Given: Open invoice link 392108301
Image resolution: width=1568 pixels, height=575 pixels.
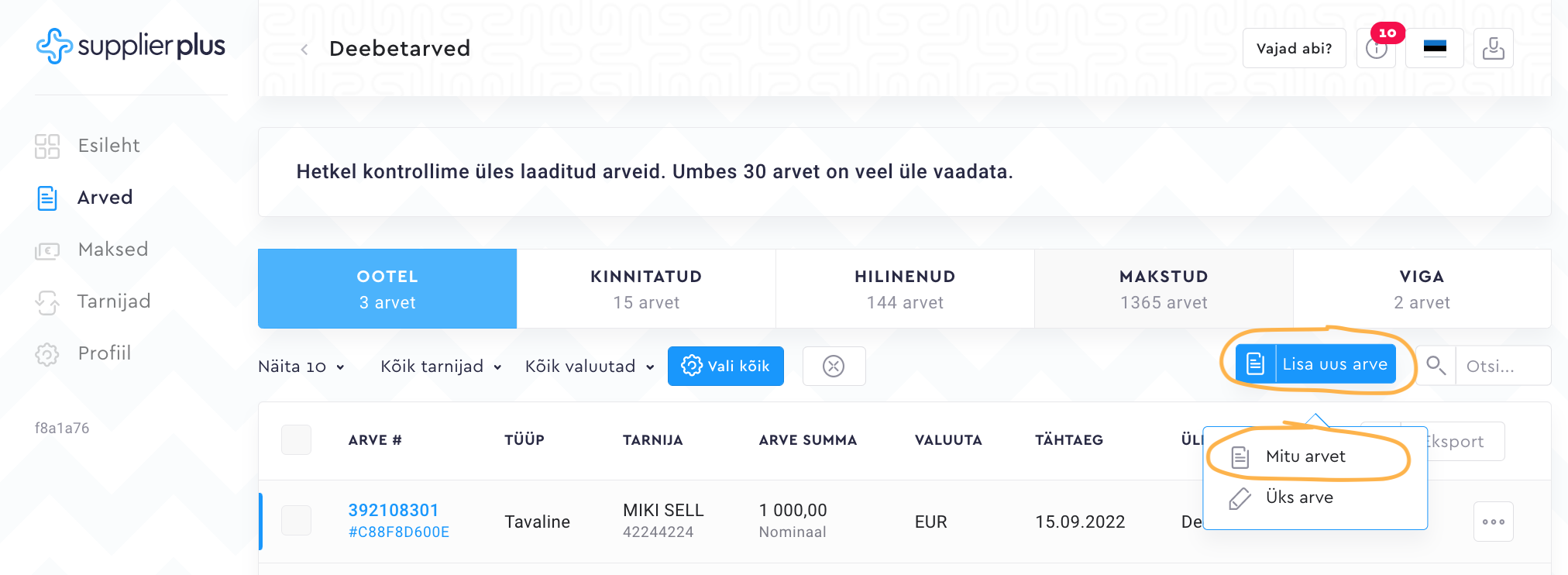Looking at the screenshot, I should point(394,510).
